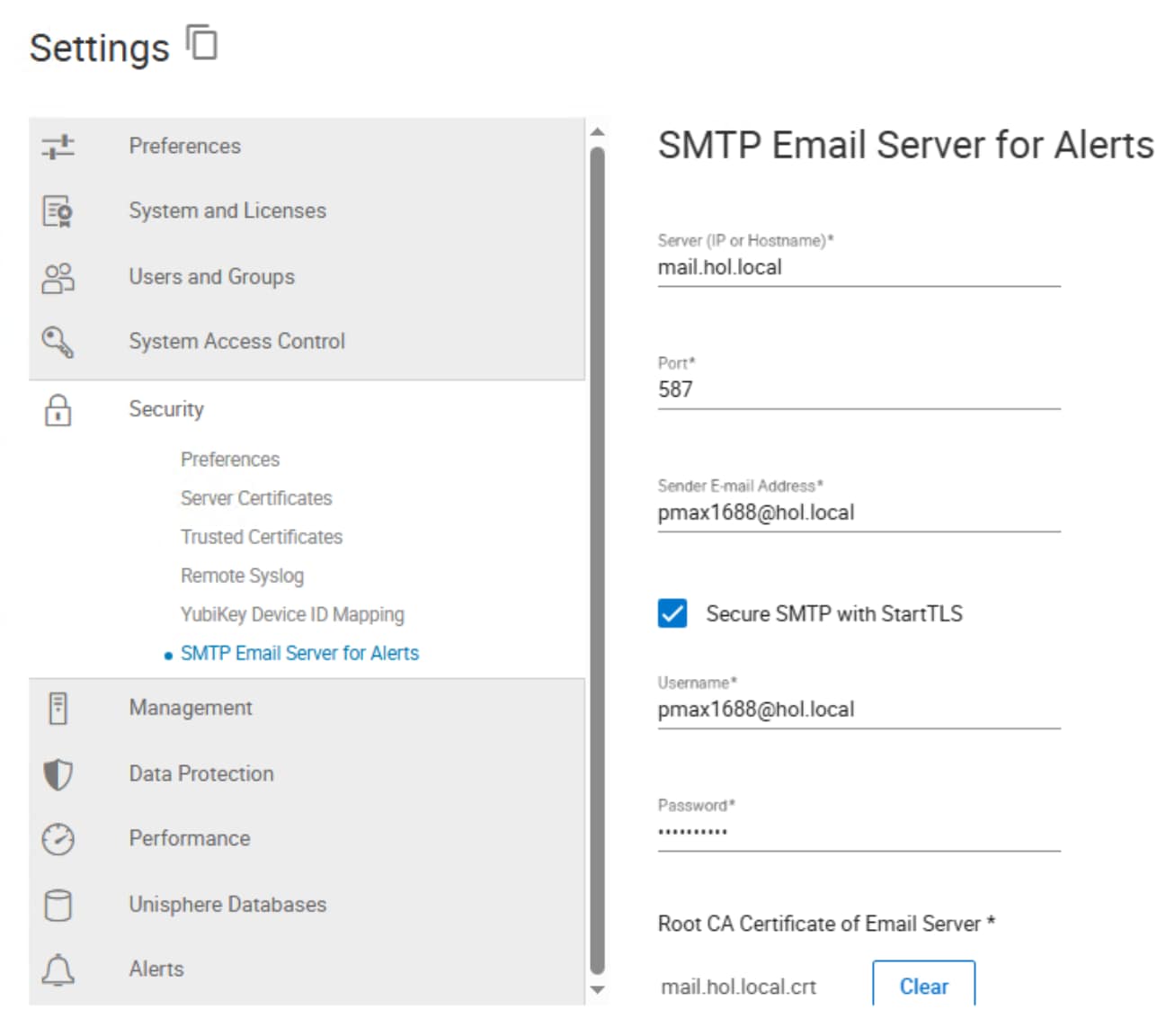Click the System and Licenses certificate icon
1166x1036 pixels.
58,211
